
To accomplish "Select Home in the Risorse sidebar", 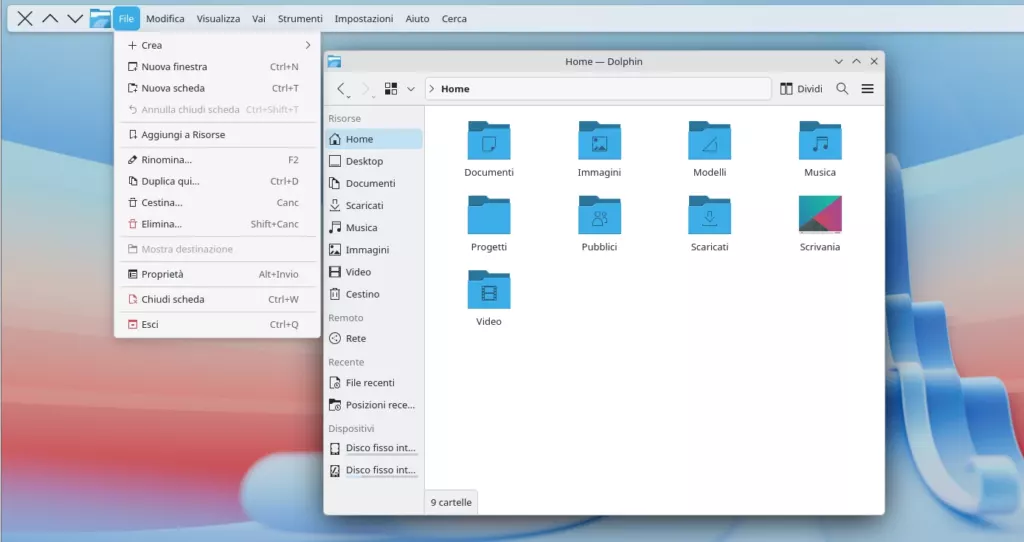I will [374, 139].
